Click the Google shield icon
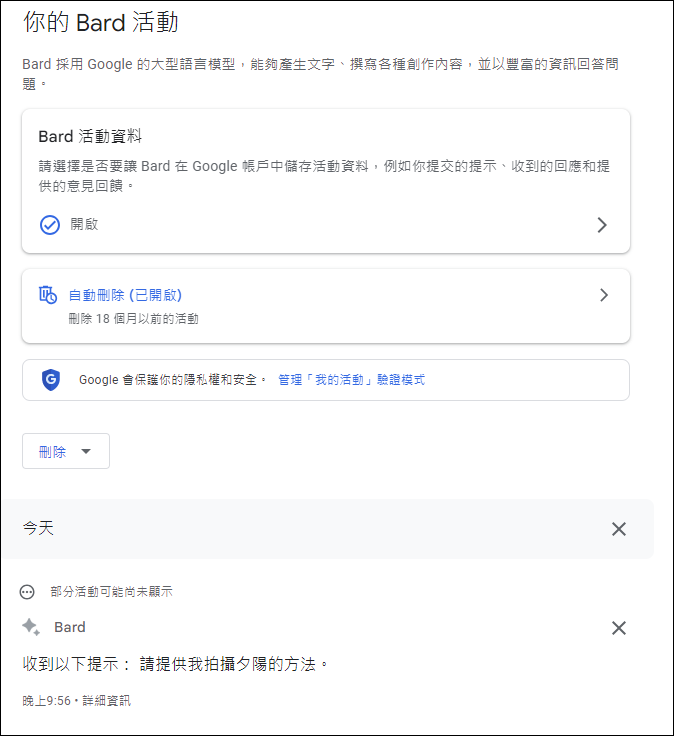This screenshot has height=736, width=674. pos(51,380)
